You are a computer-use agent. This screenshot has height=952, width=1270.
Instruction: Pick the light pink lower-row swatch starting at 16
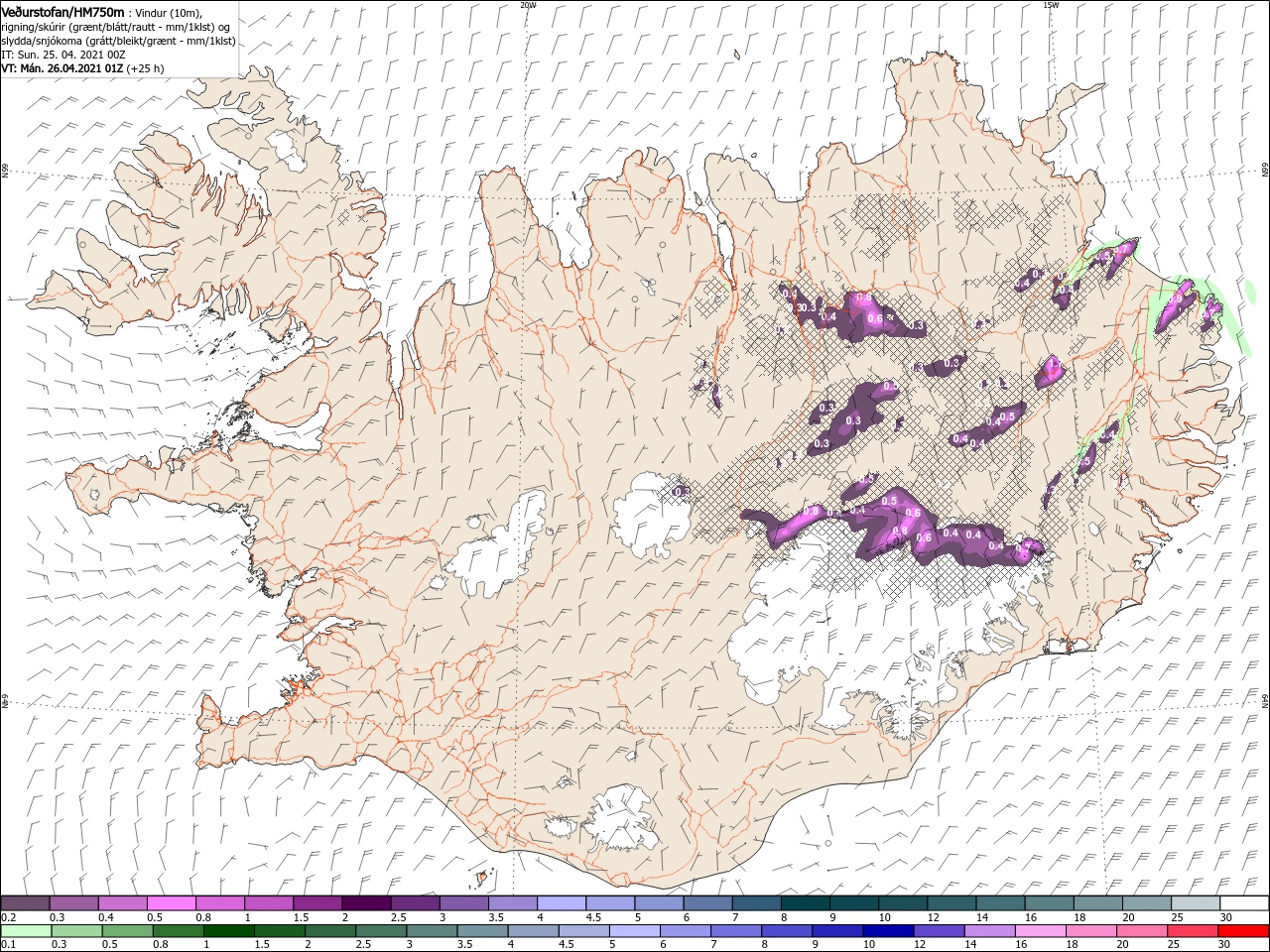click(x=1039, y=931)
